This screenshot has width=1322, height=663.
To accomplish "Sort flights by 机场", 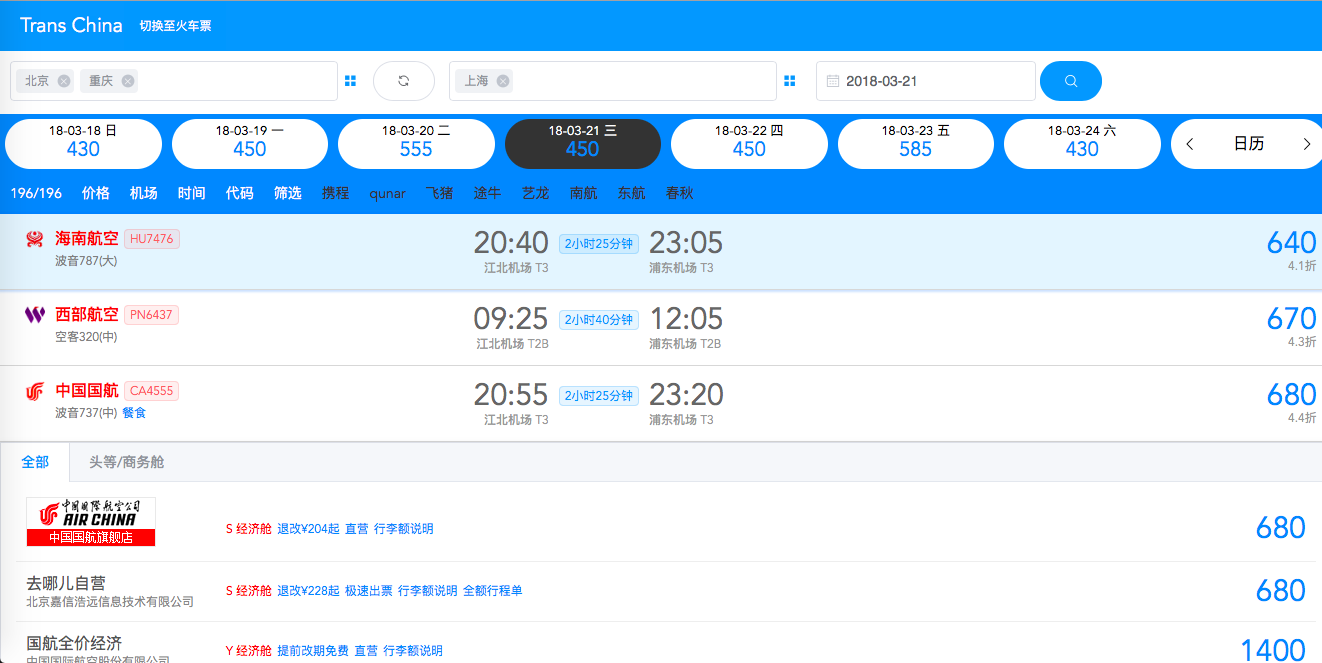I will click(144, 193).
